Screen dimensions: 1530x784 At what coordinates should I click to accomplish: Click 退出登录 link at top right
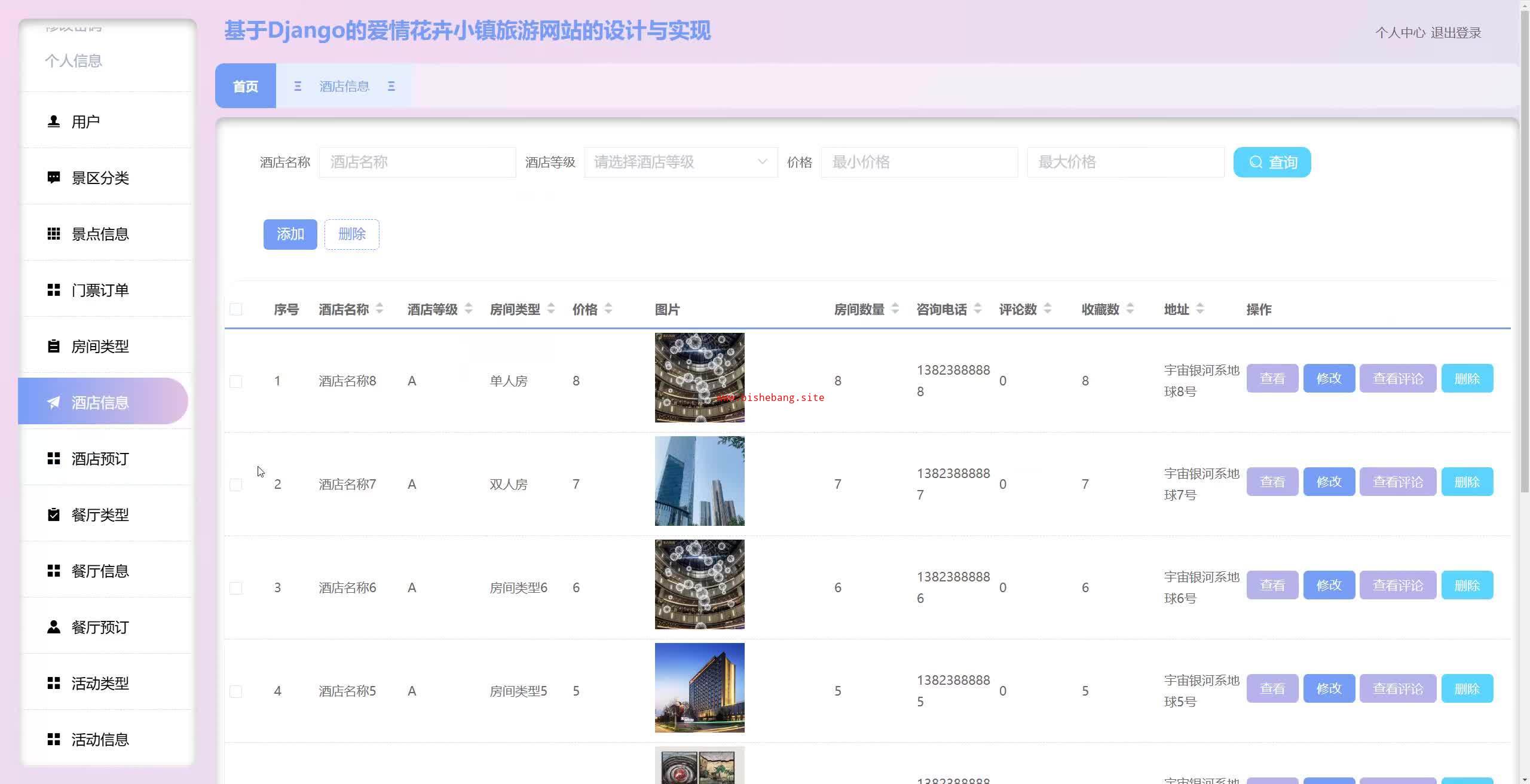pyautogui.click(x=1455, y=33)
